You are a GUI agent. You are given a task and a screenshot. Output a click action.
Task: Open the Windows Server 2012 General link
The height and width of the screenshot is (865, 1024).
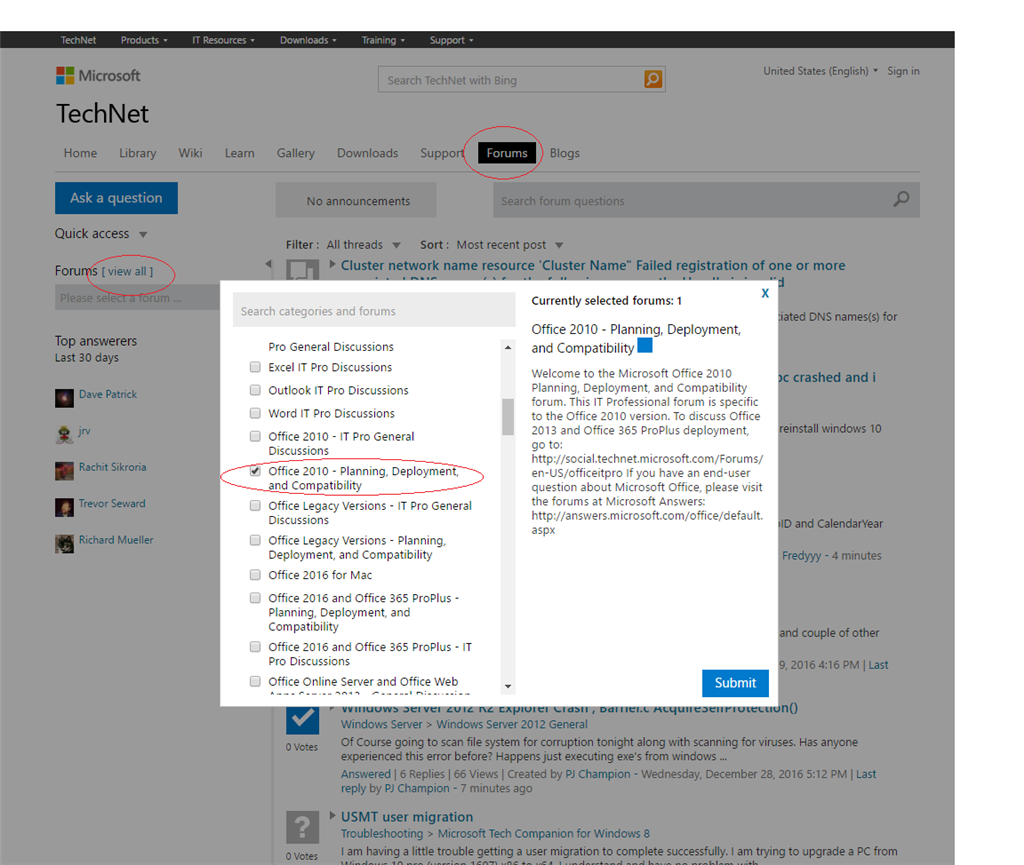512,724
